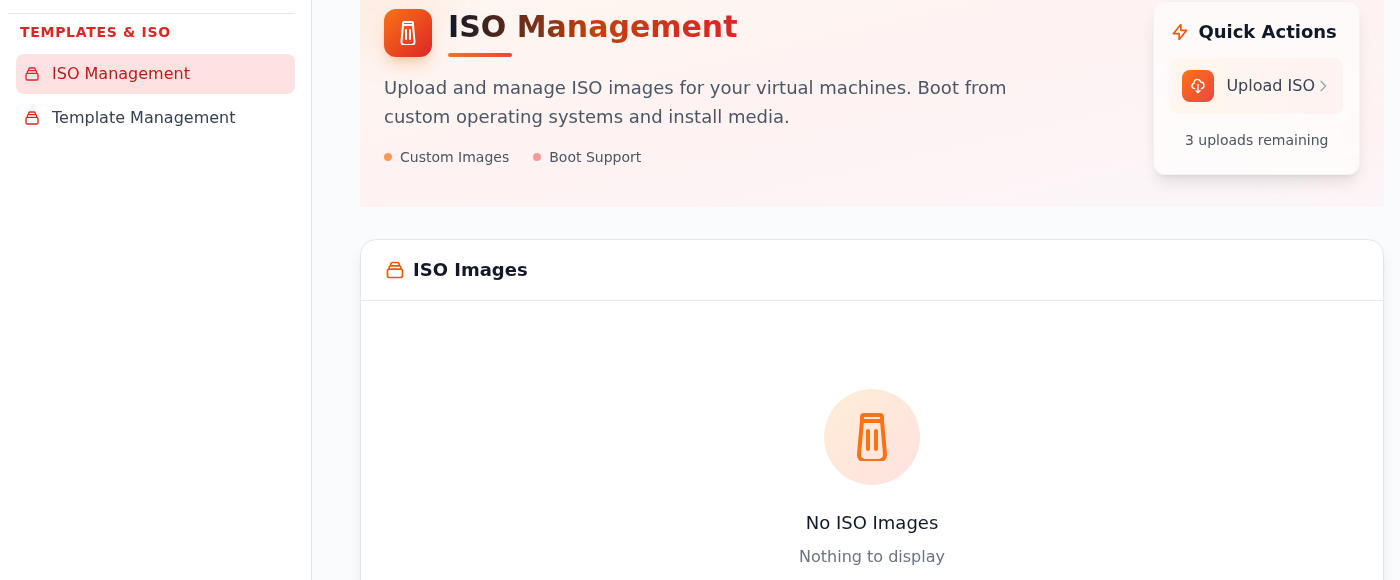Viewport: 1400px width, 580px height.
Task: Click the Upload ISO button
Action: [x=1256, y=86]
